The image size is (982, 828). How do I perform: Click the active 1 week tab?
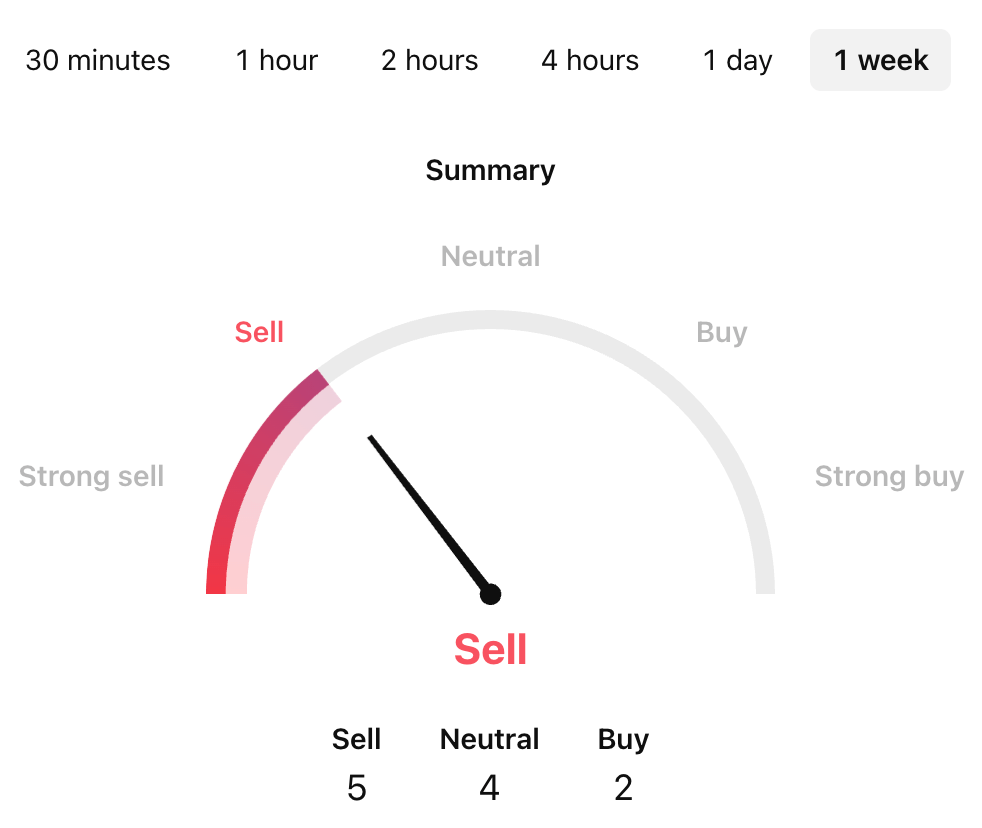[879, 60]
